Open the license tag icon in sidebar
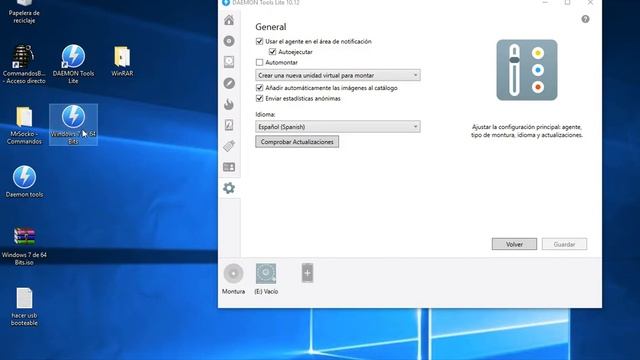The image size is (640, 360). 229,146
